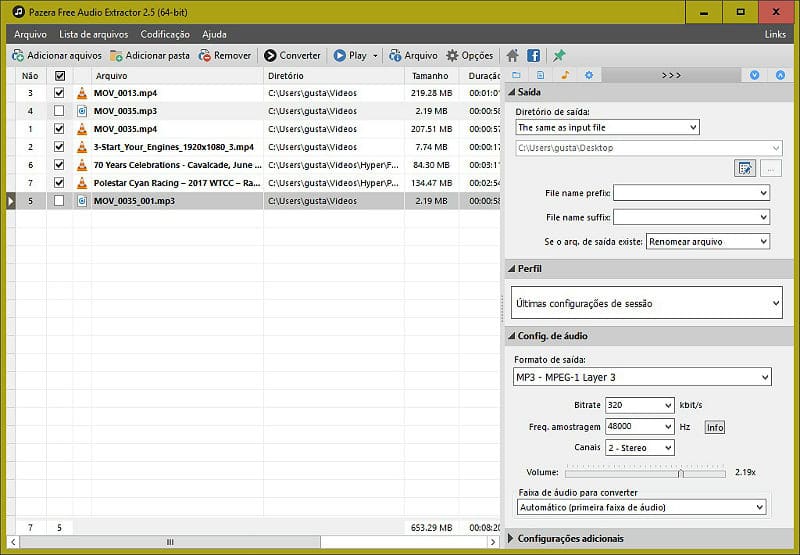The width and height of the screenshot is (800, 555).
Task: Click the Facebook icon in toolbar
Action: pos(533,56)
